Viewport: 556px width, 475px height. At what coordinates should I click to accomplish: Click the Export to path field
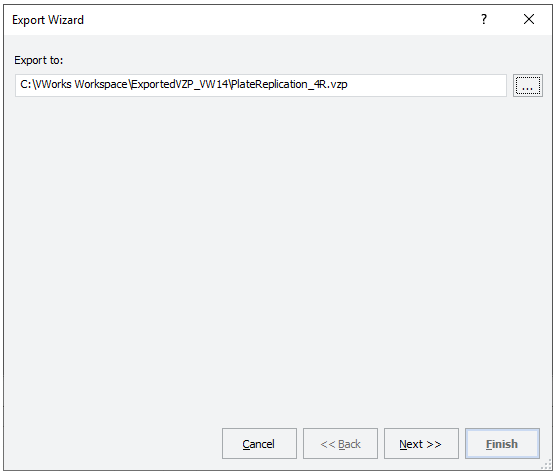261,85
